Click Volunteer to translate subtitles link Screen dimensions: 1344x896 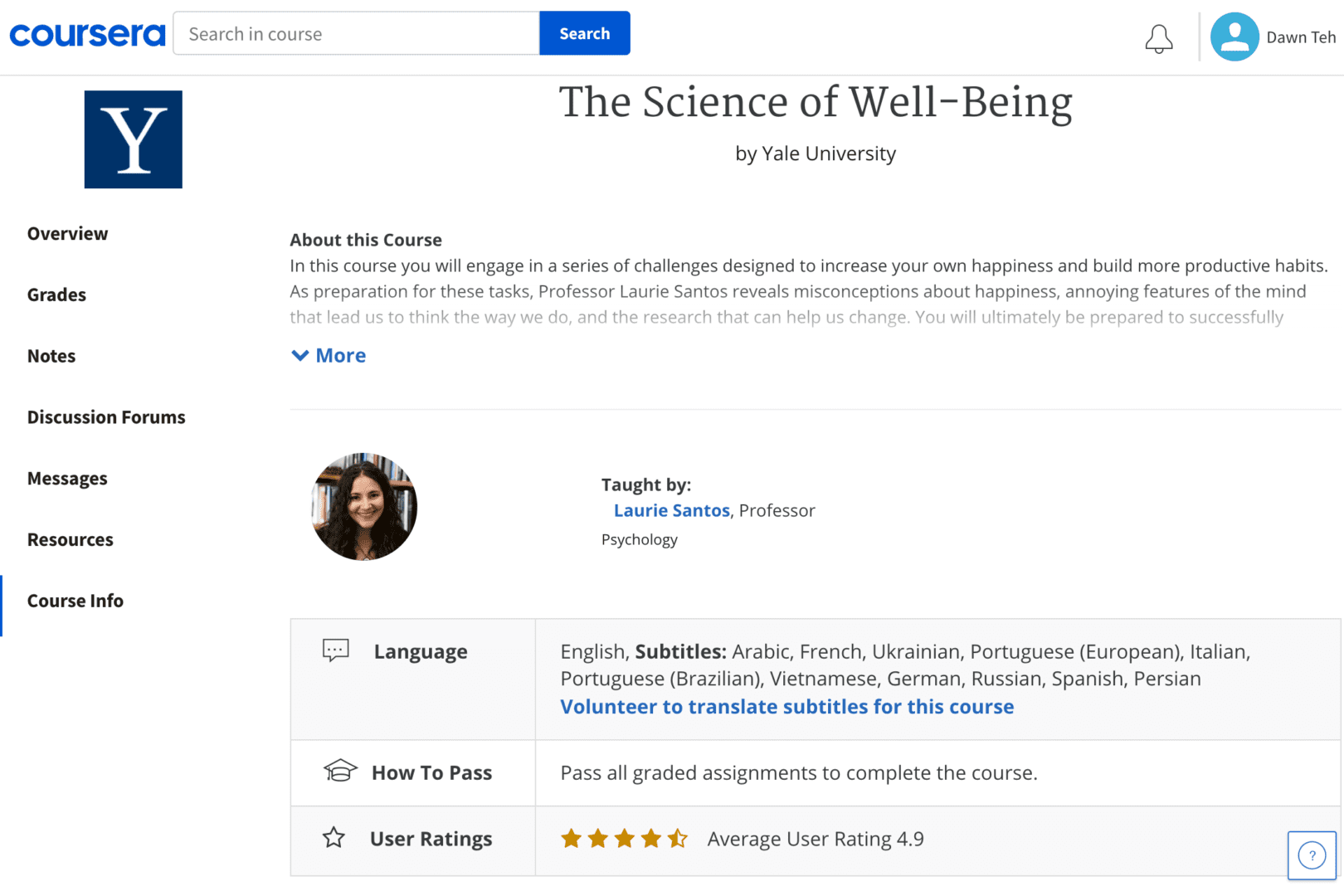786,707
